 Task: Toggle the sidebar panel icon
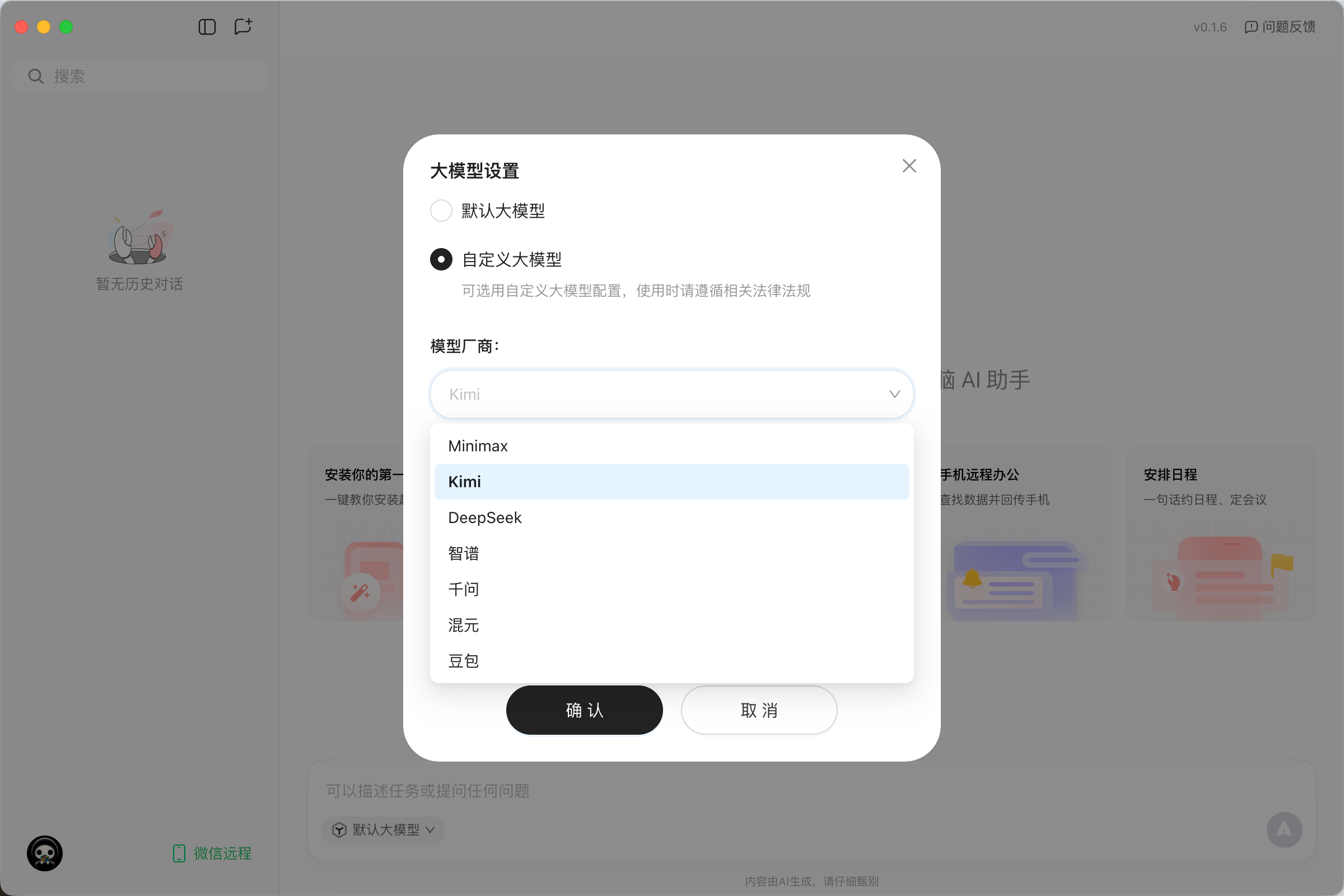point(207,27)
